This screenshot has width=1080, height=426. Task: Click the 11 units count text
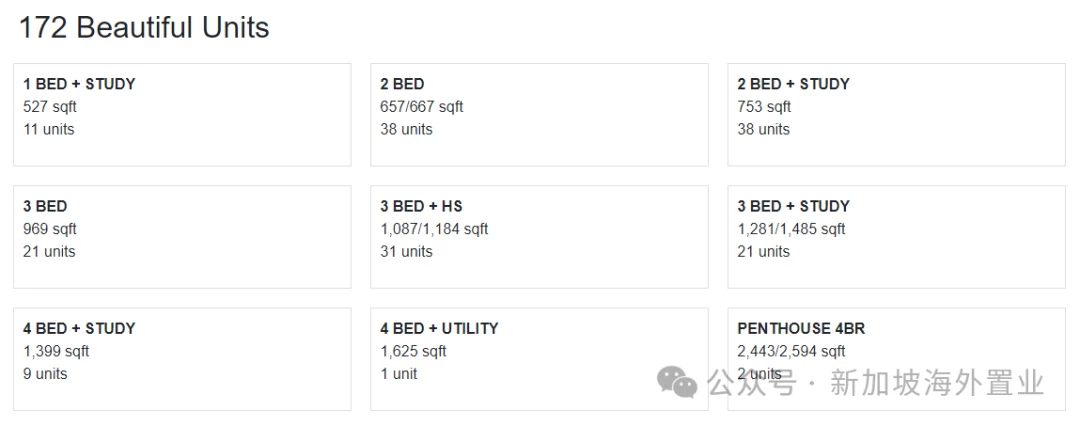tap(48, 130)
